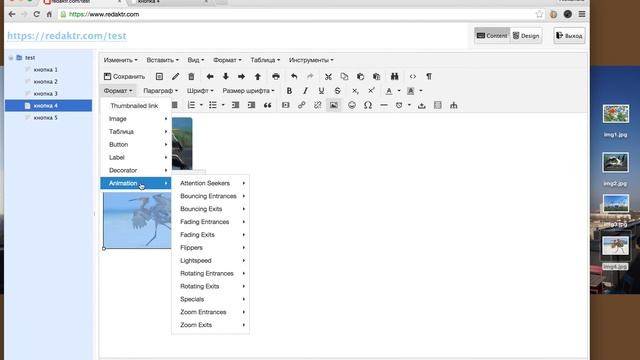640x360 pixels.
Task: Toggle show invisible characters pilcrow icon
Action: (429, 76)
